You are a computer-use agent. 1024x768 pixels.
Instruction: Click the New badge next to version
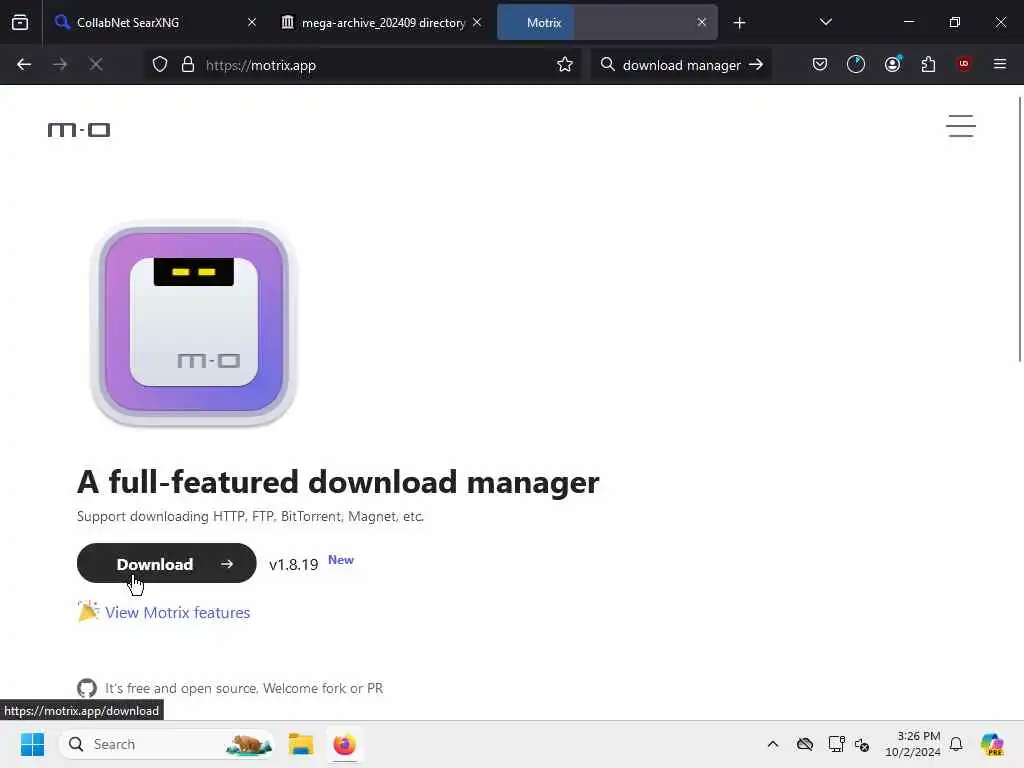pos(340,560)
